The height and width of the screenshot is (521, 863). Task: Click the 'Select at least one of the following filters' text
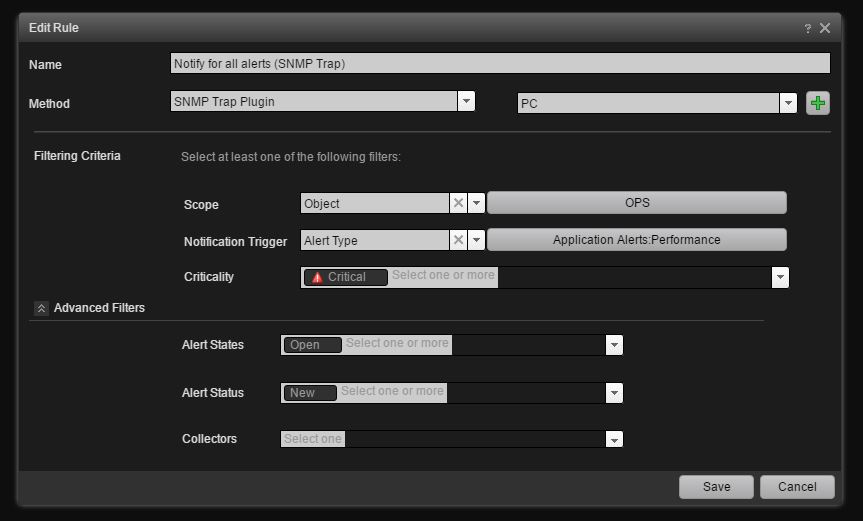[291, 157]
